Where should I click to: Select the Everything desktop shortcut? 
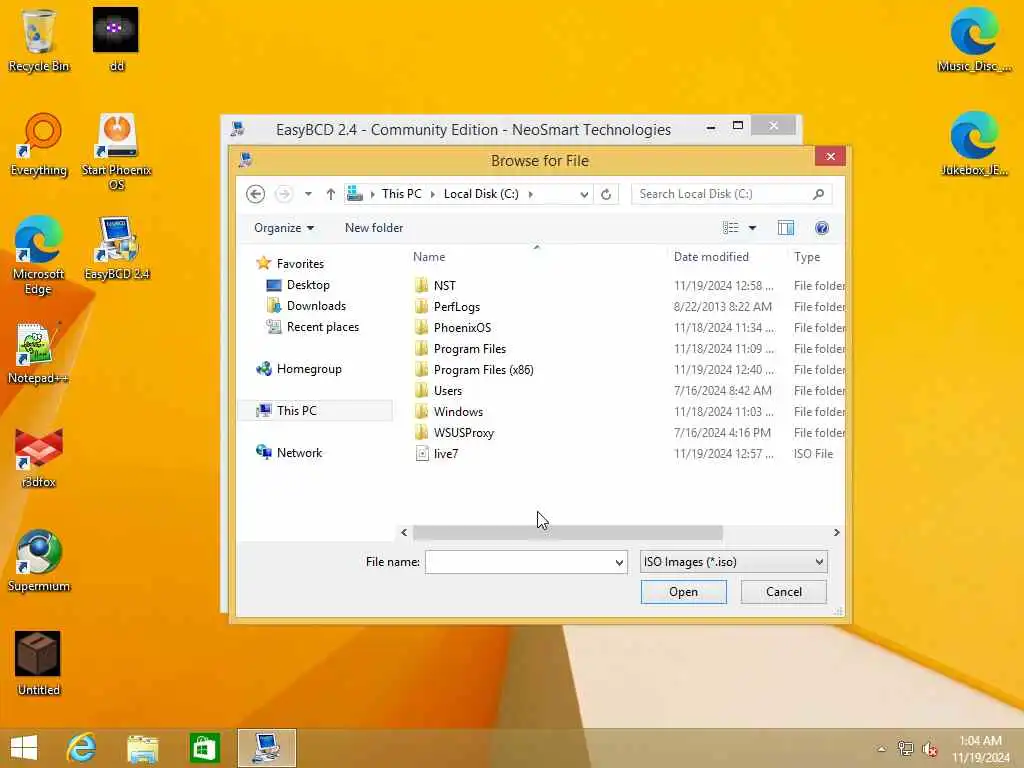tap(39, 144)
